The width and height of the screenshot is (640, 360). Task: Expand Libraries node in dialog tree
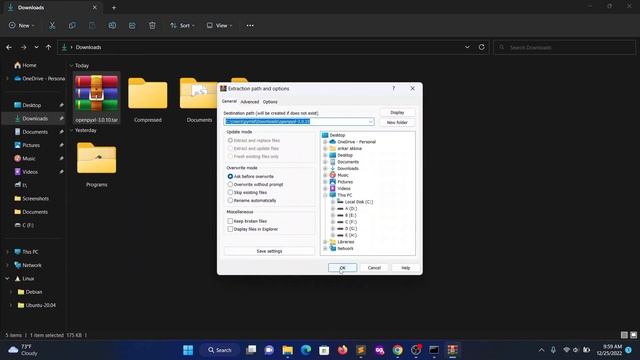point(325,242)
